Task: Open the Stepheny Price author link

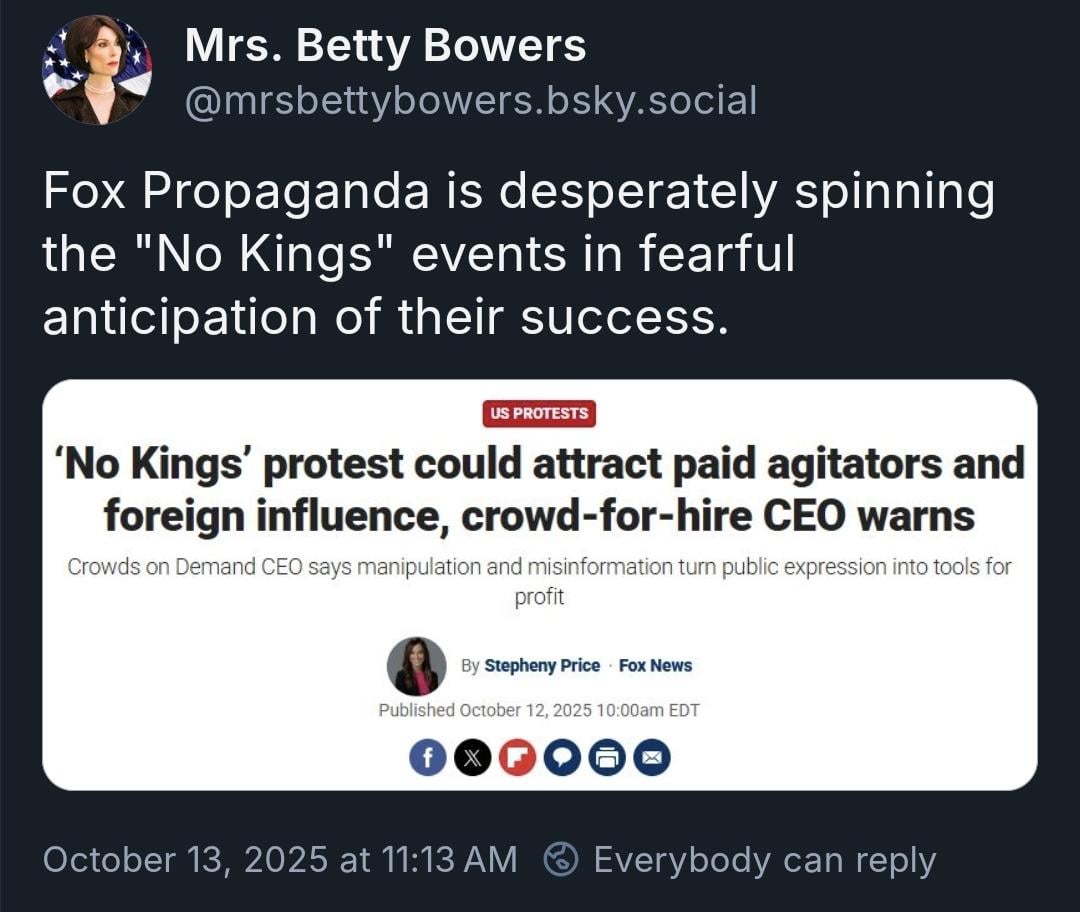Action: [541, 666]
